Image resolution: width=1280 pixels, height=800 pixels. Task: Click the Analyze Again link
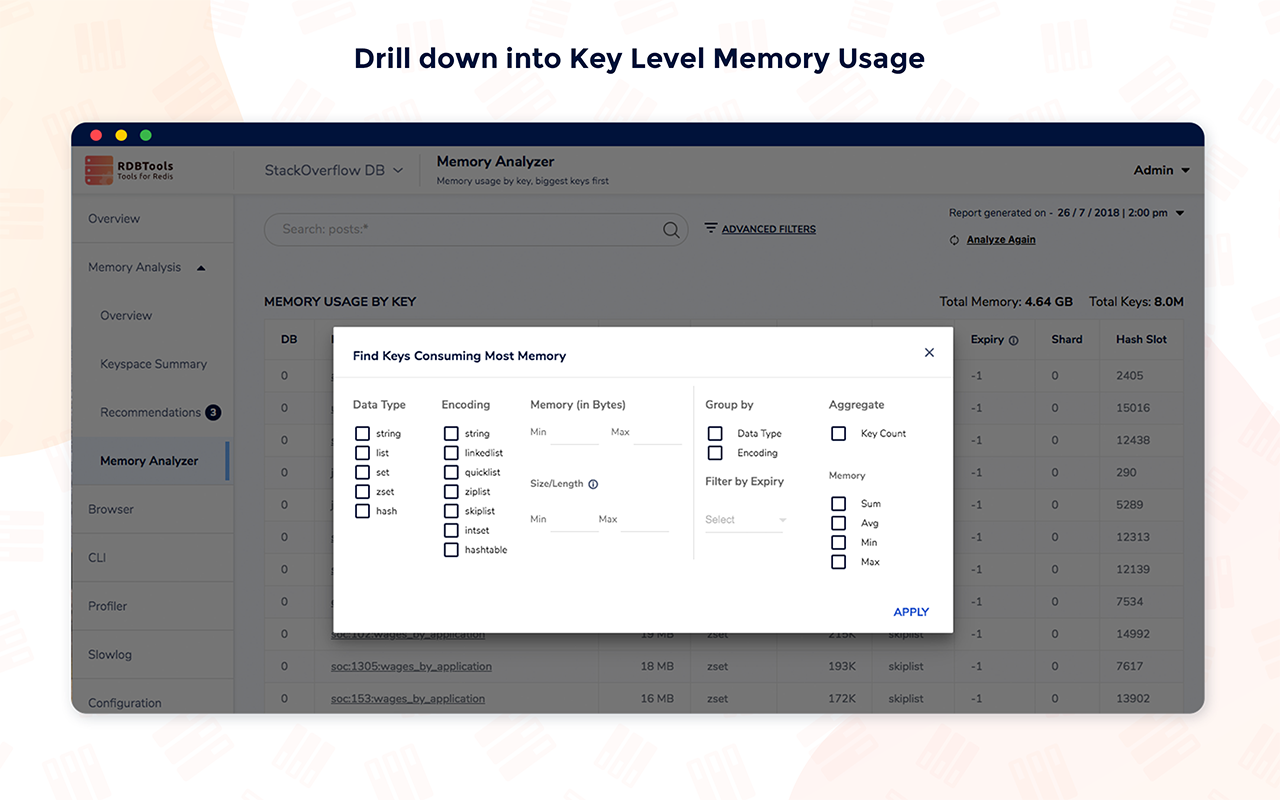point(999,239)
